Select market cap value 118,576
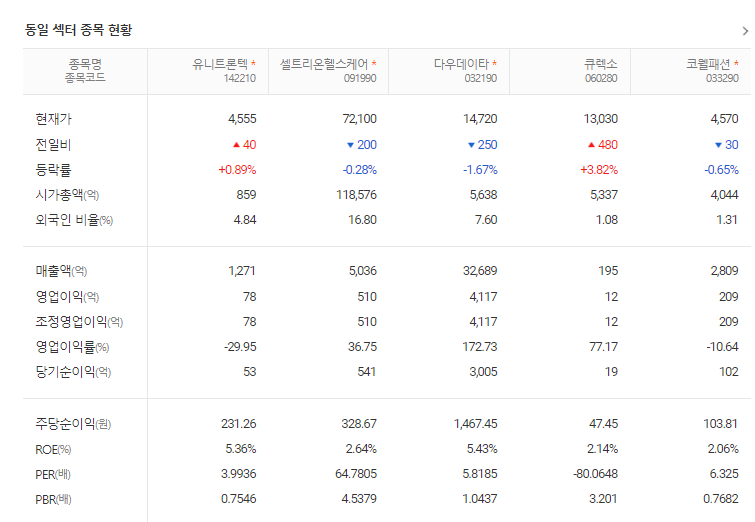The image size is (755, 522). pos(356,195)
